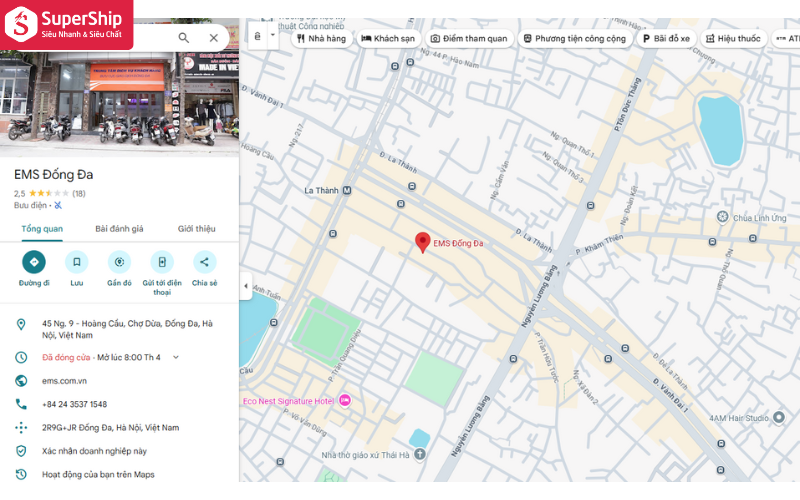Open the Giới thiệu tab
Screen dimensions: 800x500
[x=196, y=229]
